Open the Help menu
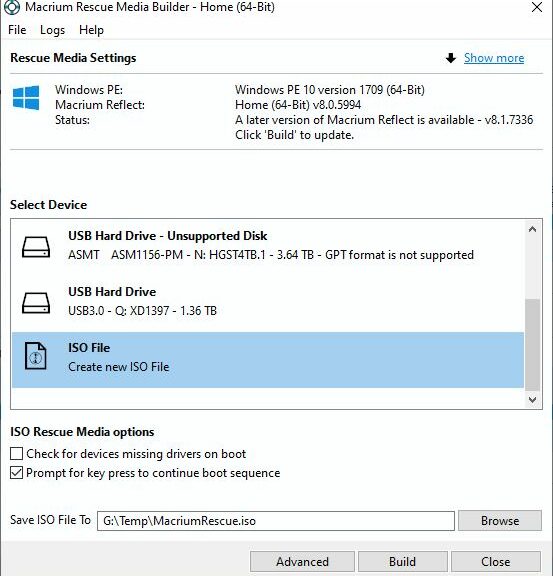 91,30
